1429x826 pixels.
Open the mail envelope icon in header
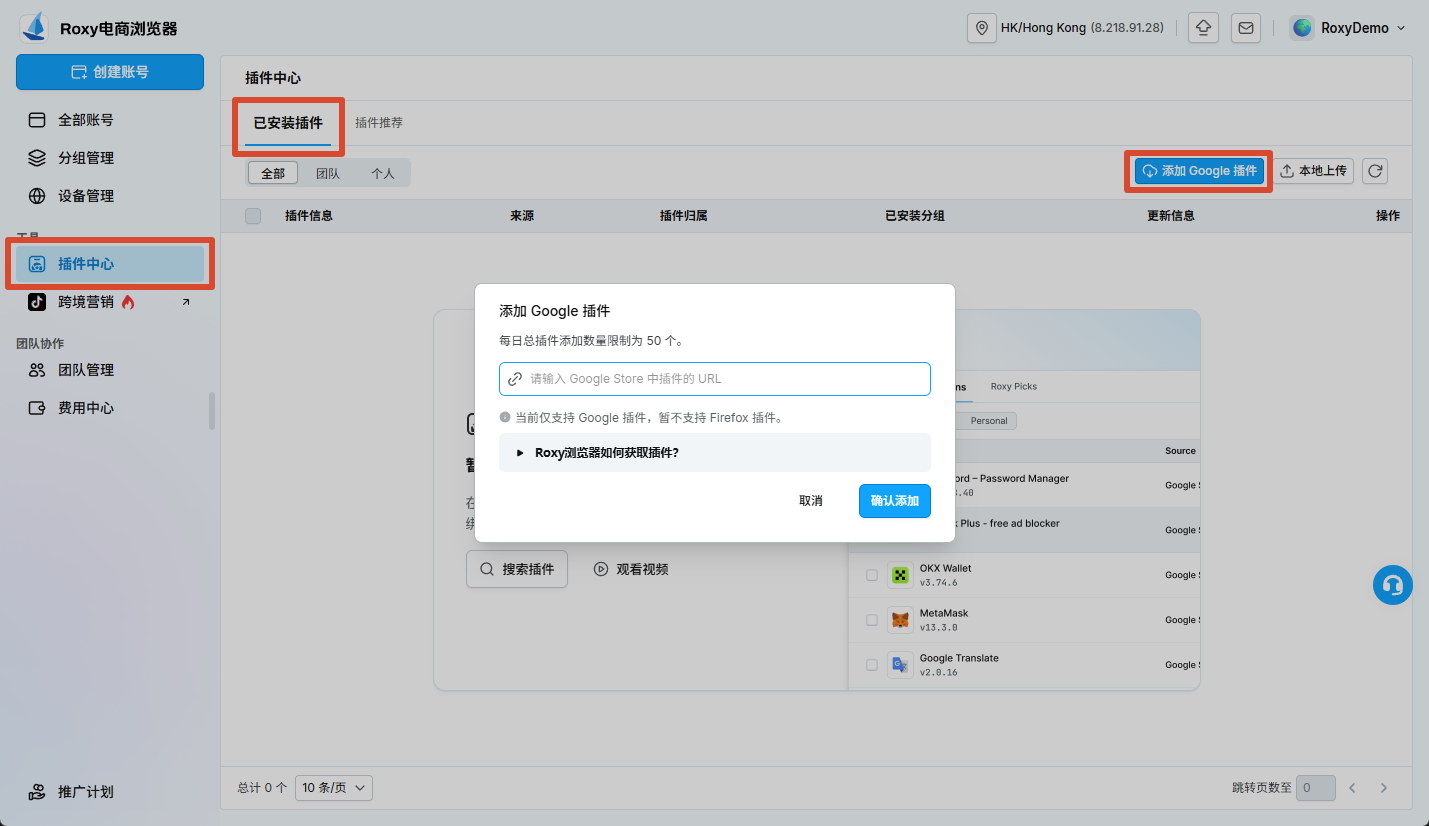[x=1245, y=28]
